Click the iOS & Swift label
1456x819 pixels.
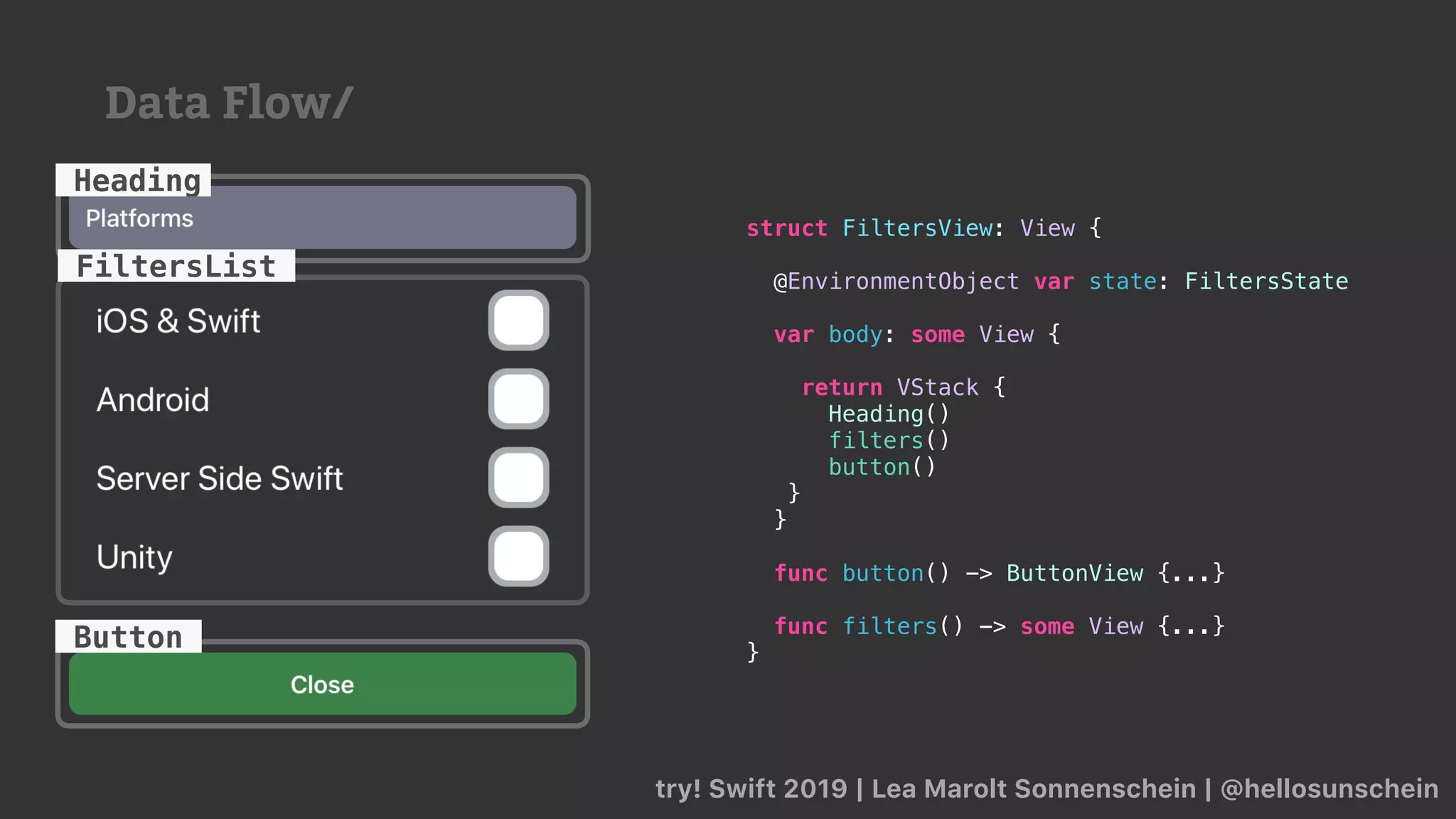coord(178,321)
